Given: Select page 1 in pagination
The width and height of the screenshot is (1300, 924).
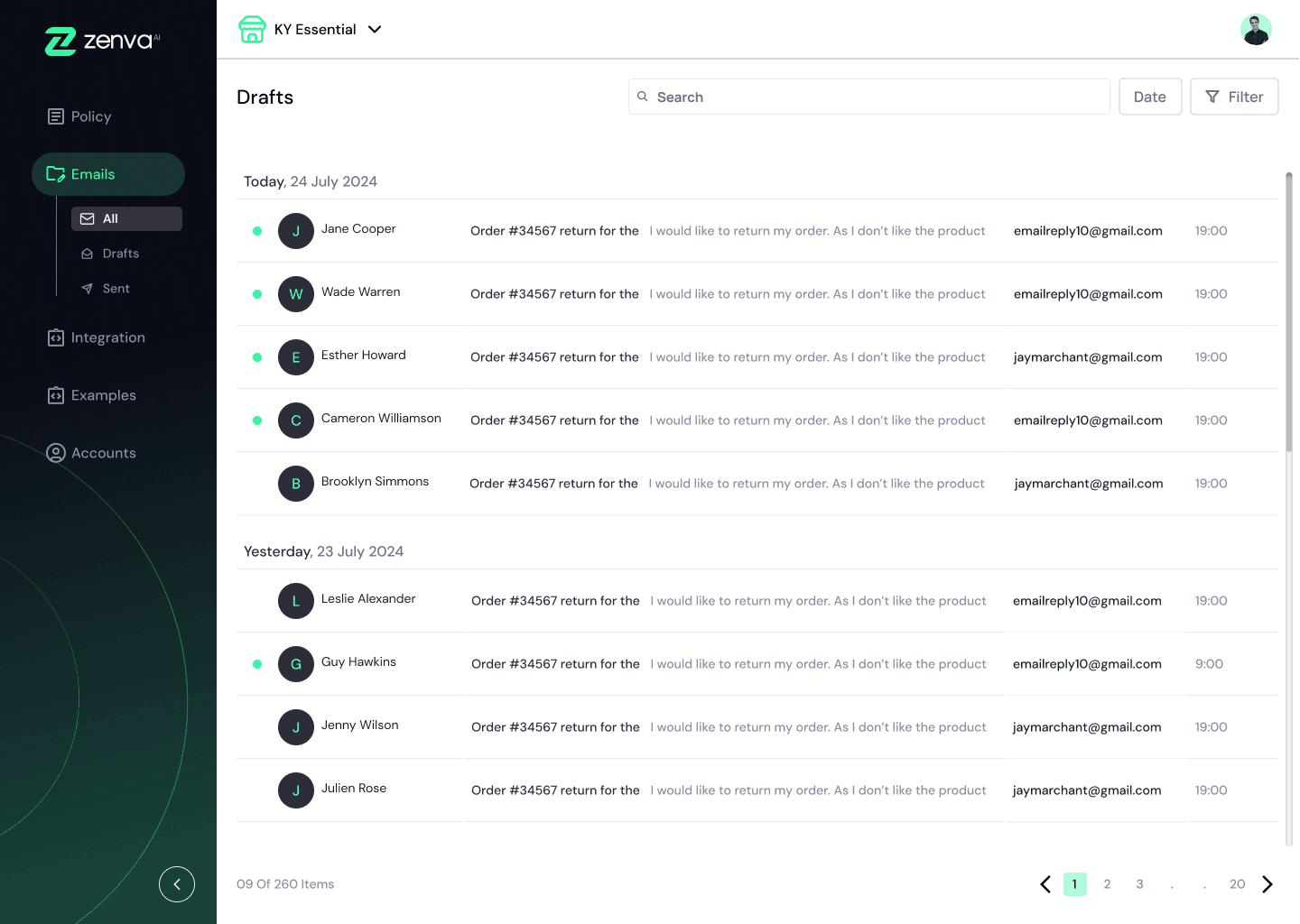Looking at the screenshot, I should tap(1075, 884).
